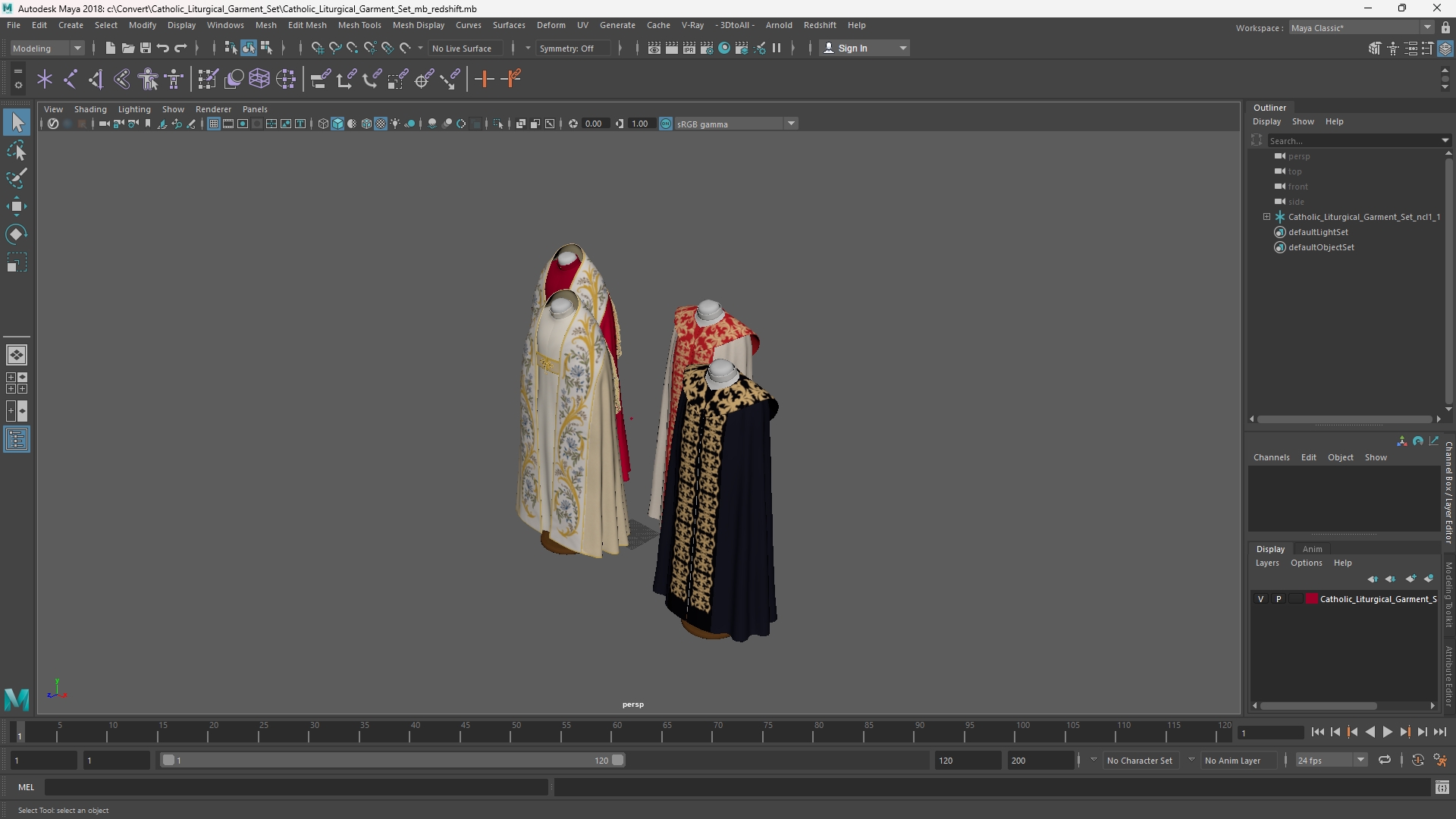Screen dimensions: 1456x819
Task: Toggle wireframe on shaded in viewport toolbar
Action: pos(366,124)
